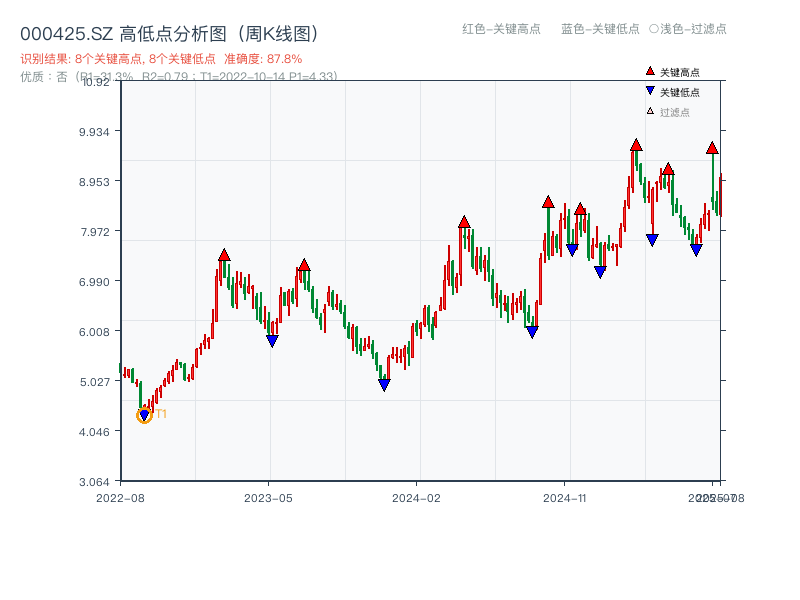Click blue key-low triangle below 2023-05 dip
800x600 pixels.
[272, 341]
